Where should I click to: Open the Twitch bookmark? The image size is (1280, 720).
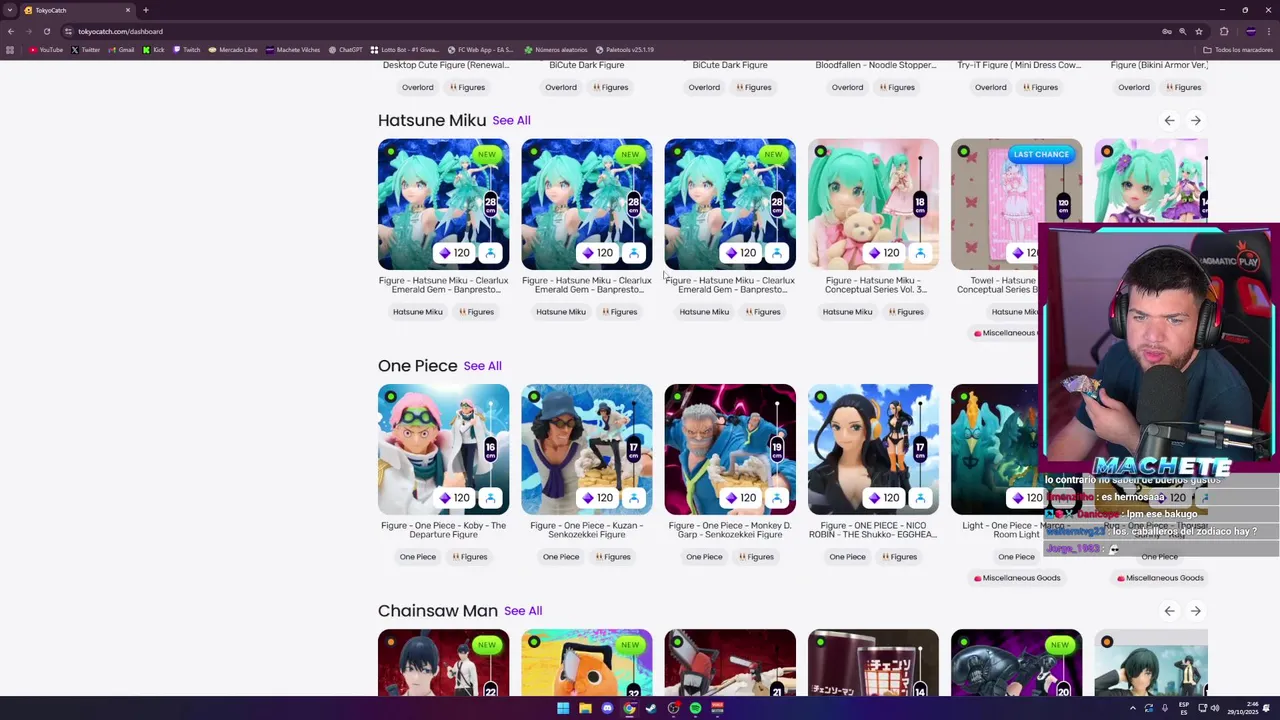coord(187,50)
